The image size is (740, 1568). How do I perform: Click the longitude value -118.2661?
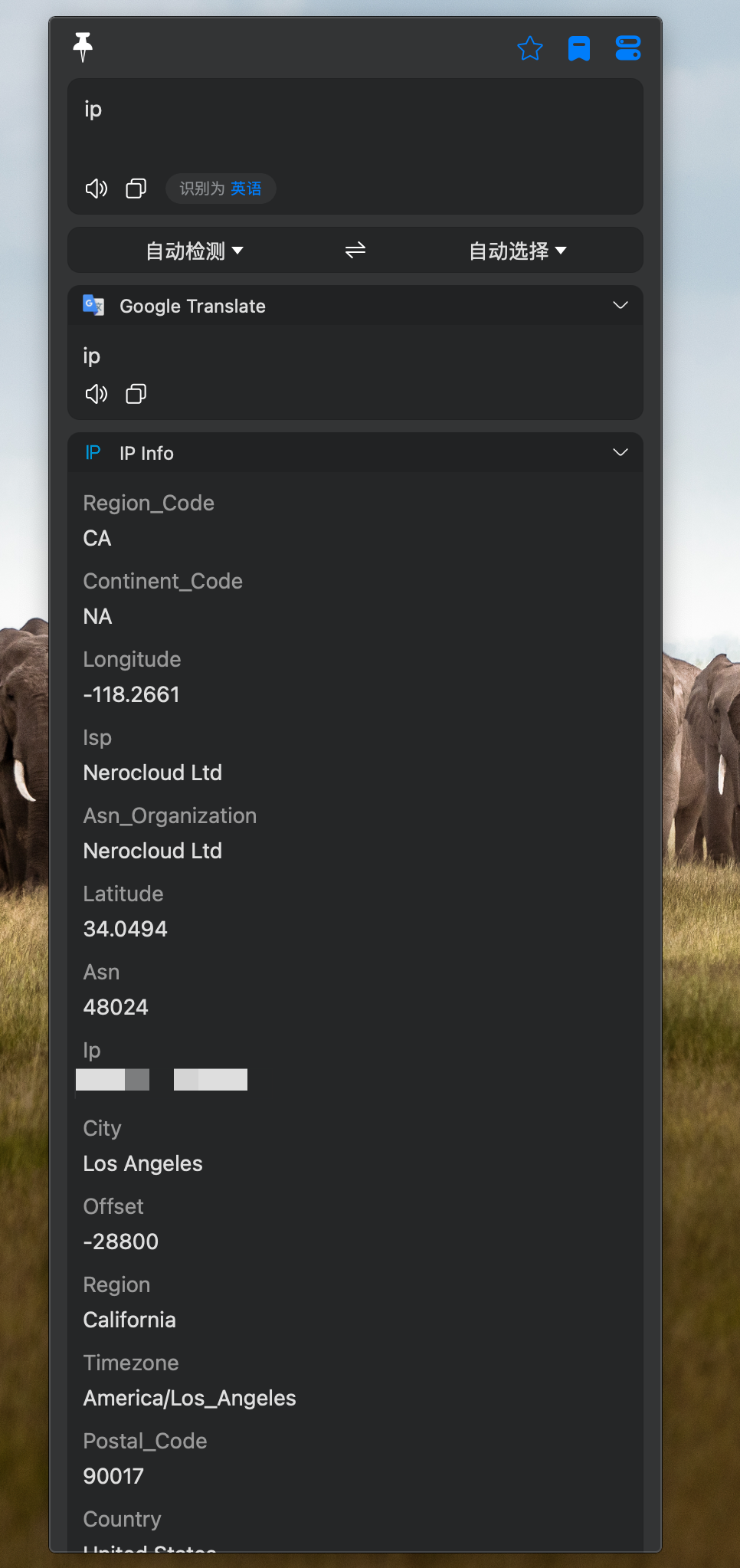(x=131, y=694)
